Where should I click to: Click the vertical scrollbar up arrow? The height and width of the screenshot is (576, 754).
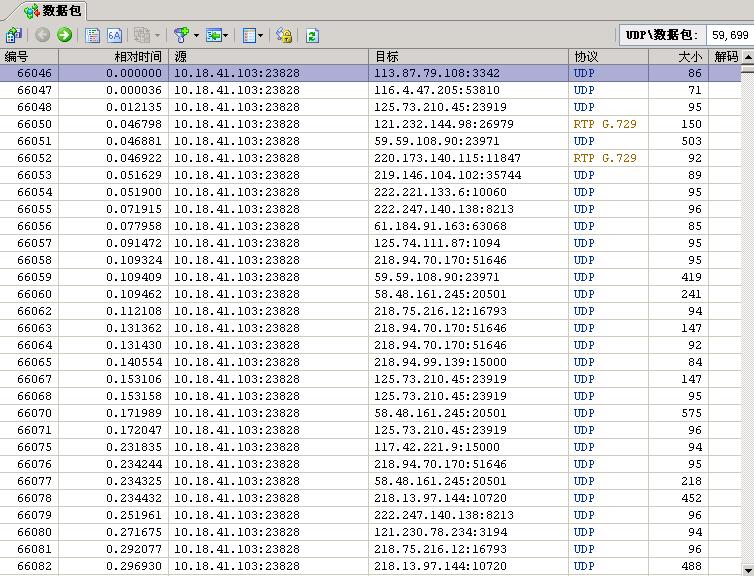pyautogui.click(x=747, y=58)
